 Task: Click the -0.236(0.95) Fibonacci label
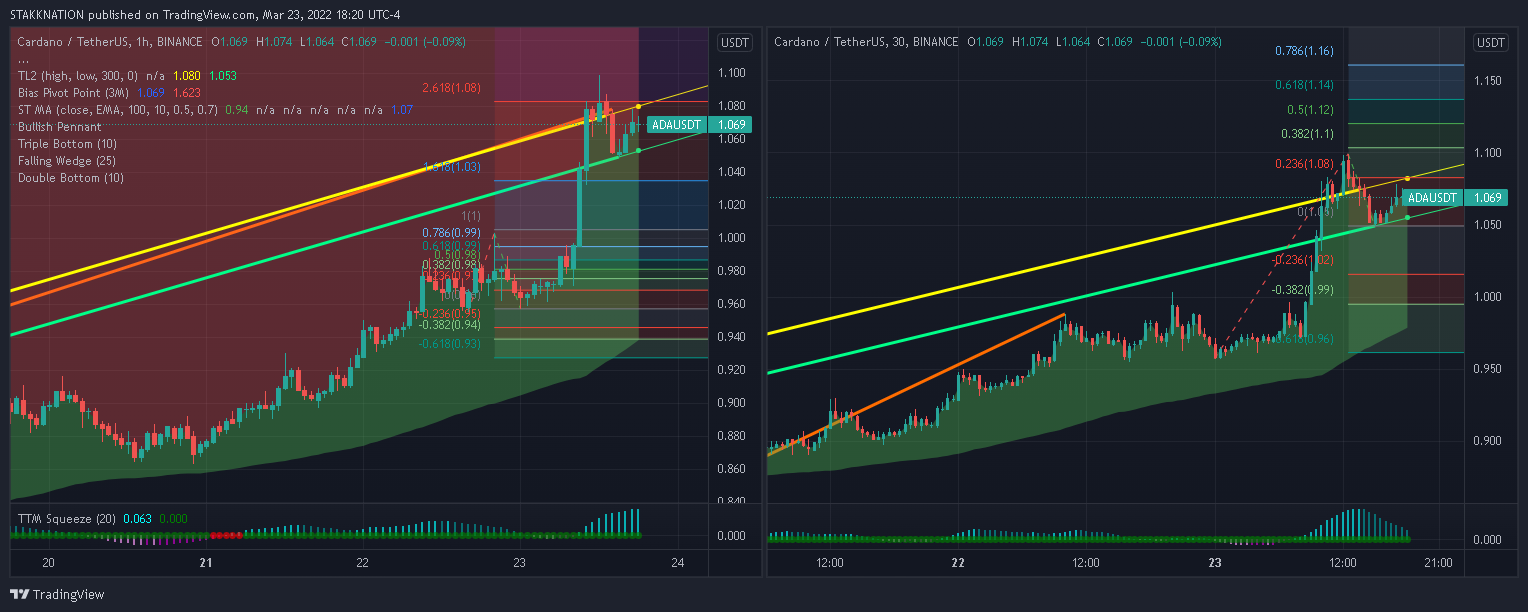[x=450, y=313]
